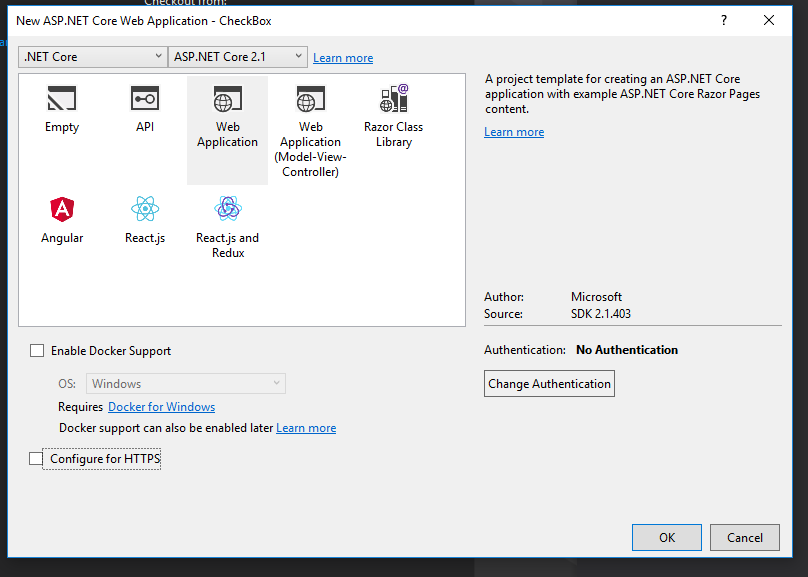Choose the Angular template icon
This screenshot has height=577, width=808.
(x=62, y=209)
